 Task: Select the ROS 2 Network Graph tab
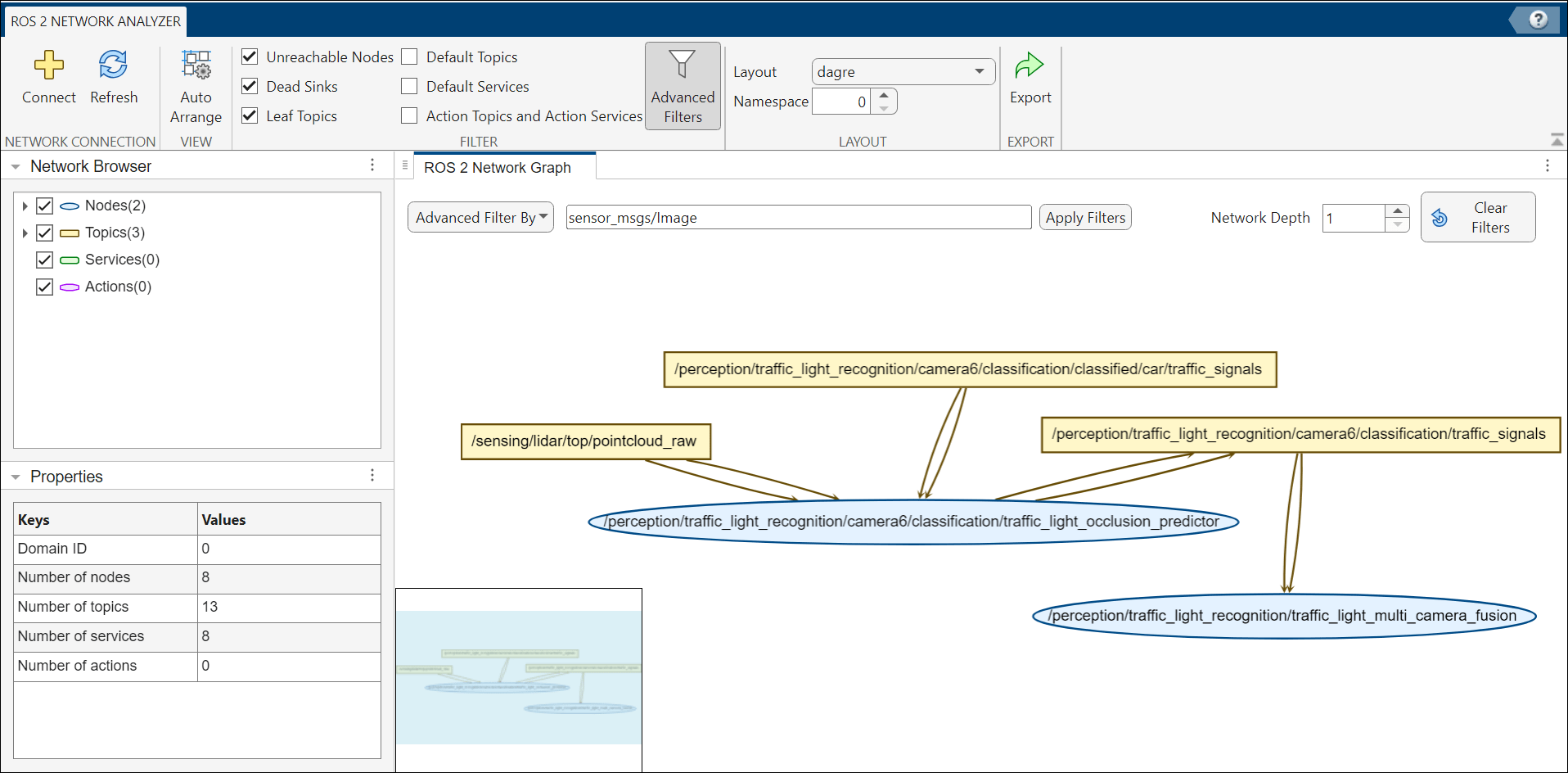pyautogui.click(x=498, y=168)
